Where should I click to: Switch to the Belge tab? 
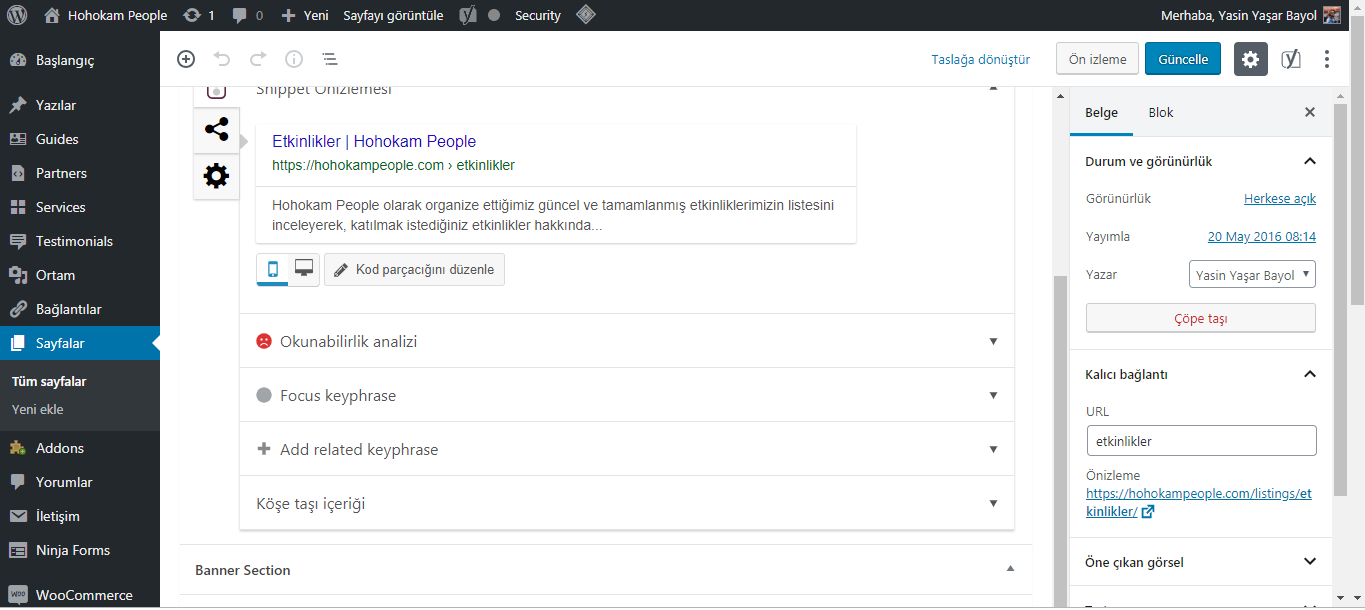coord(1101,112)
